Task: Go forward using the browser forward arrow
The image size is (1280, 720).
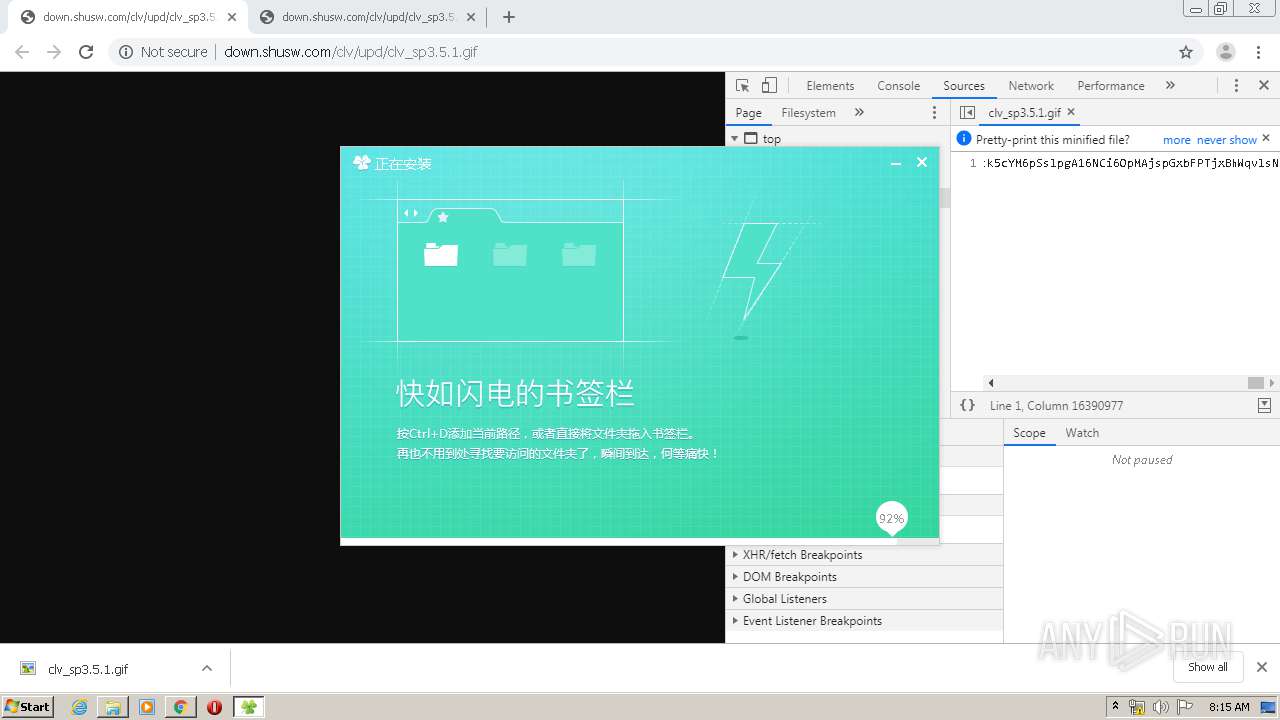Action: tap(54, 52)
